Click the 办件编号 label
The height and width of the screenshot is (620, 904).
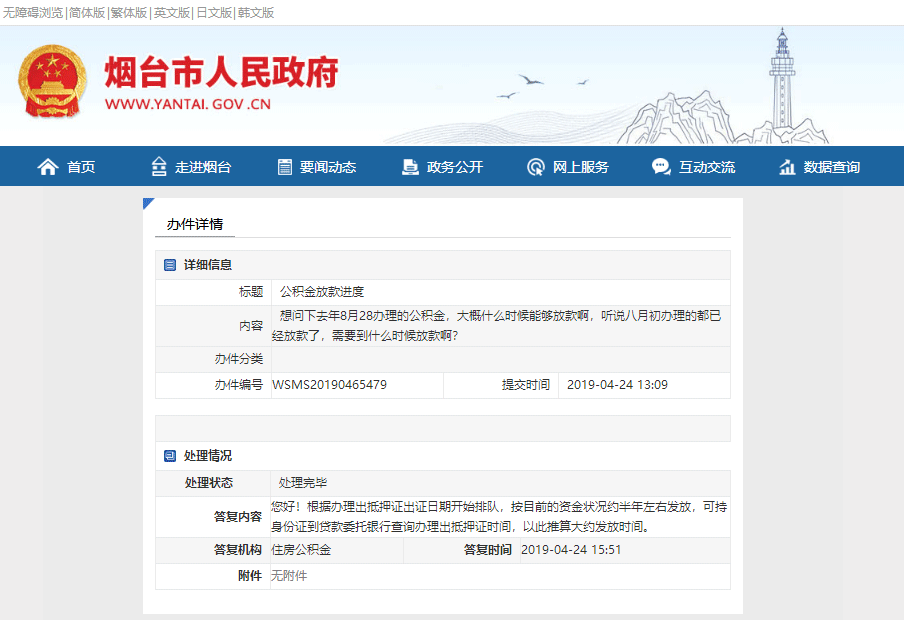239,385
